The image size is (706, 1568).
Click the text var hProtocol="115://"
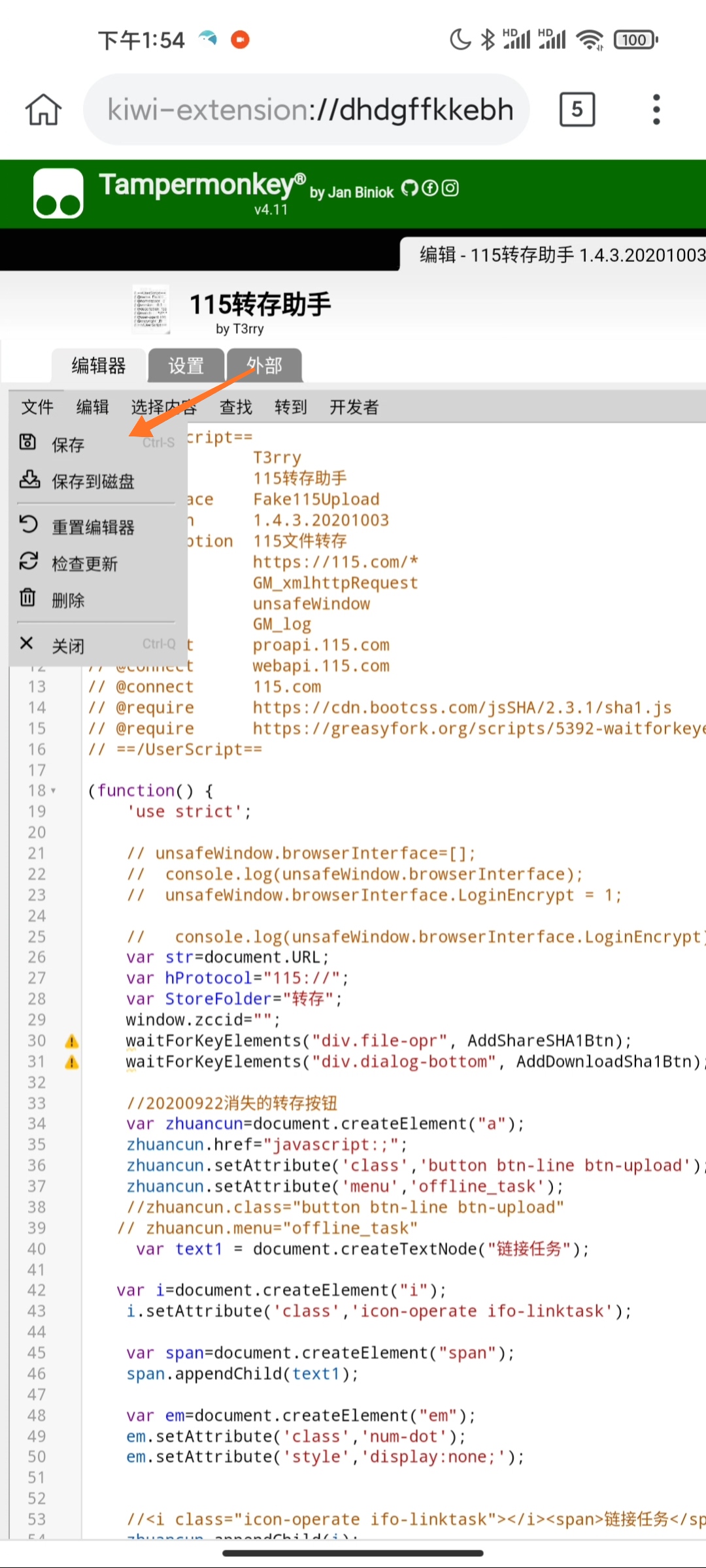pos(238,978)
